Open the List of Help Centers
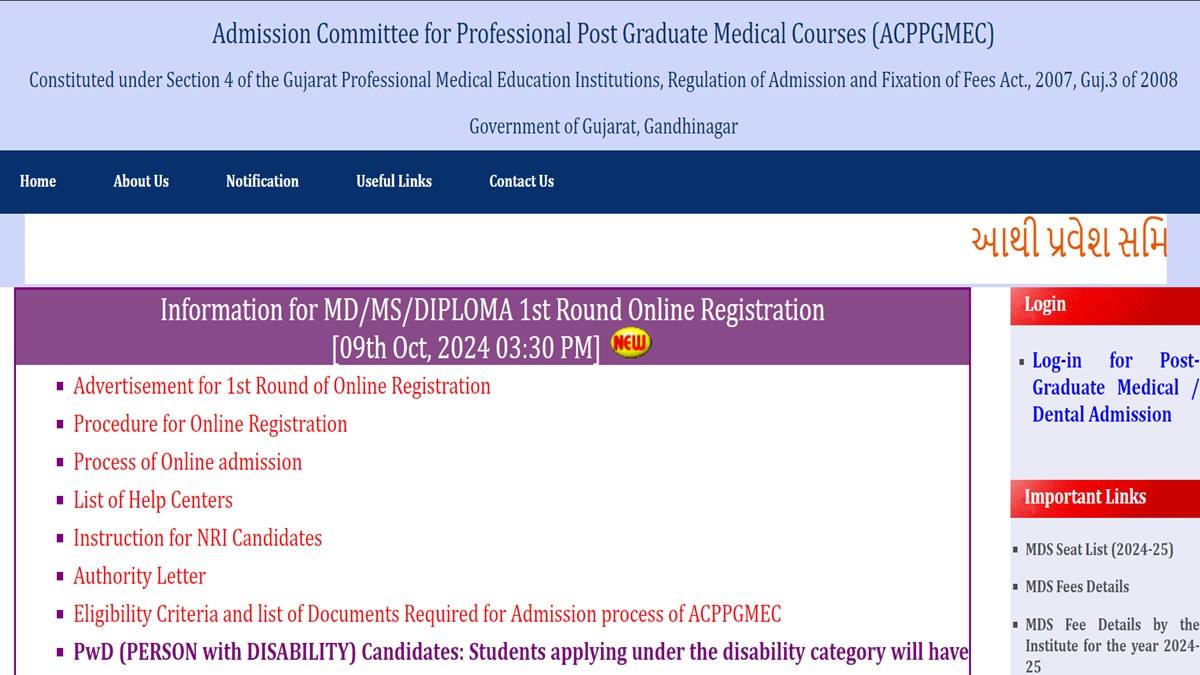 point(153,500)
